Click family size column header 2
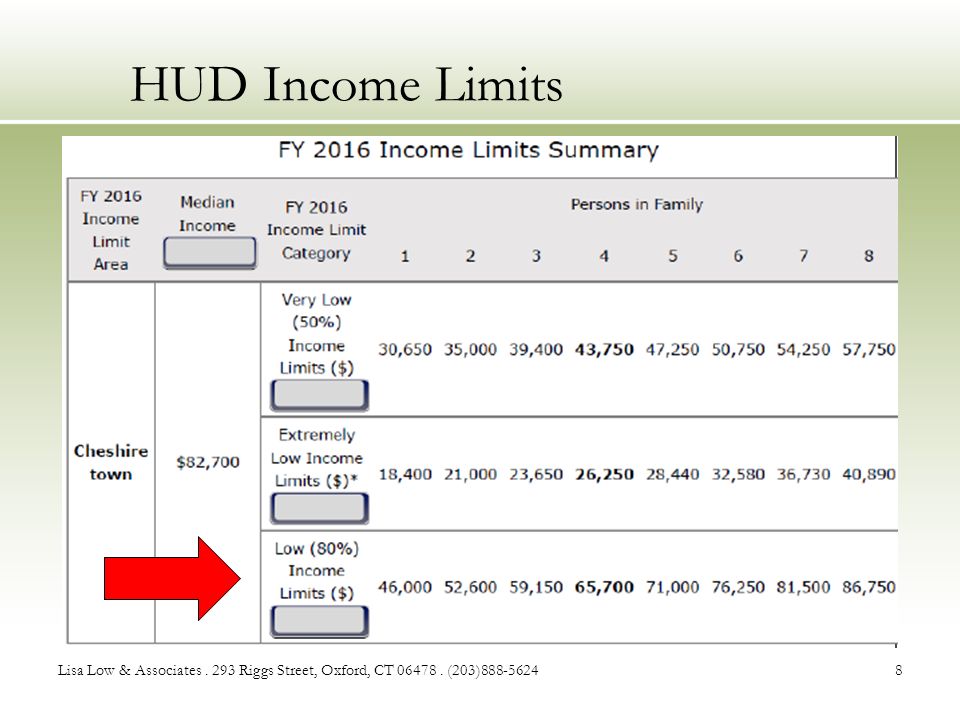This screenshot has height=720, width=960. point(470,256)
